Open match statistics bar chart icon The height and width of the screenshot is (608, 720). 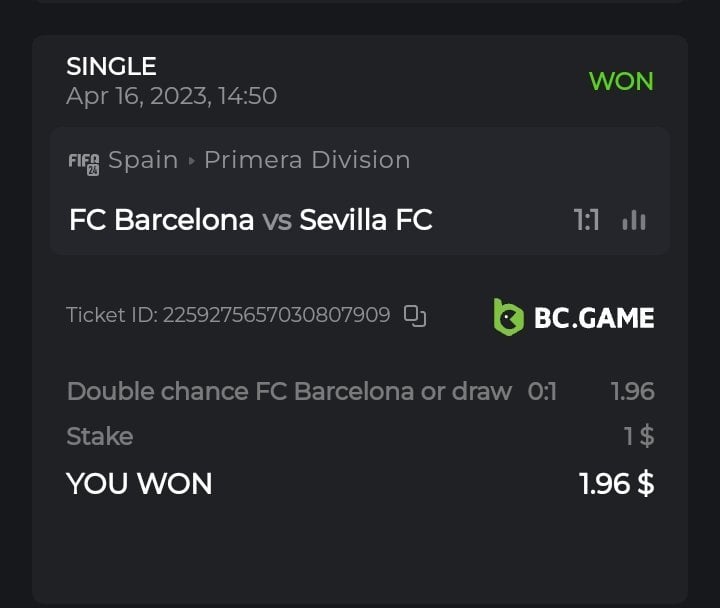click(x=633, y=220)
